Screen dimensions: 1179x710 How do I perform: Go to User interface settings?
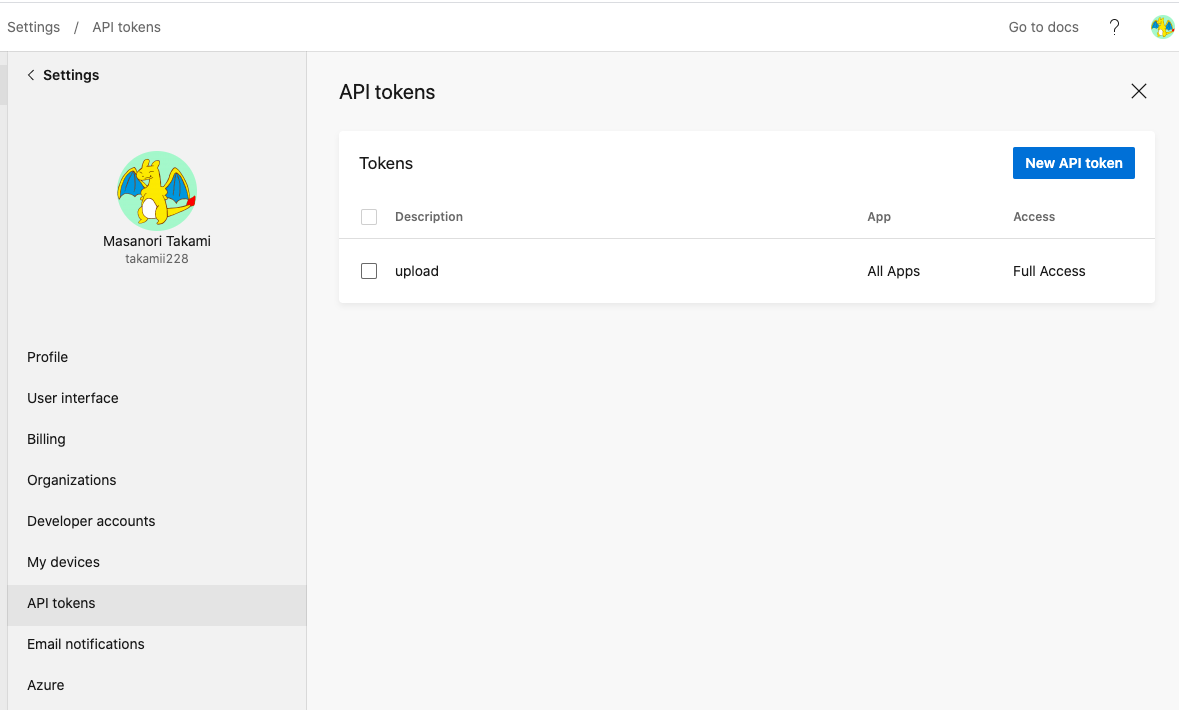click(73, 398)
